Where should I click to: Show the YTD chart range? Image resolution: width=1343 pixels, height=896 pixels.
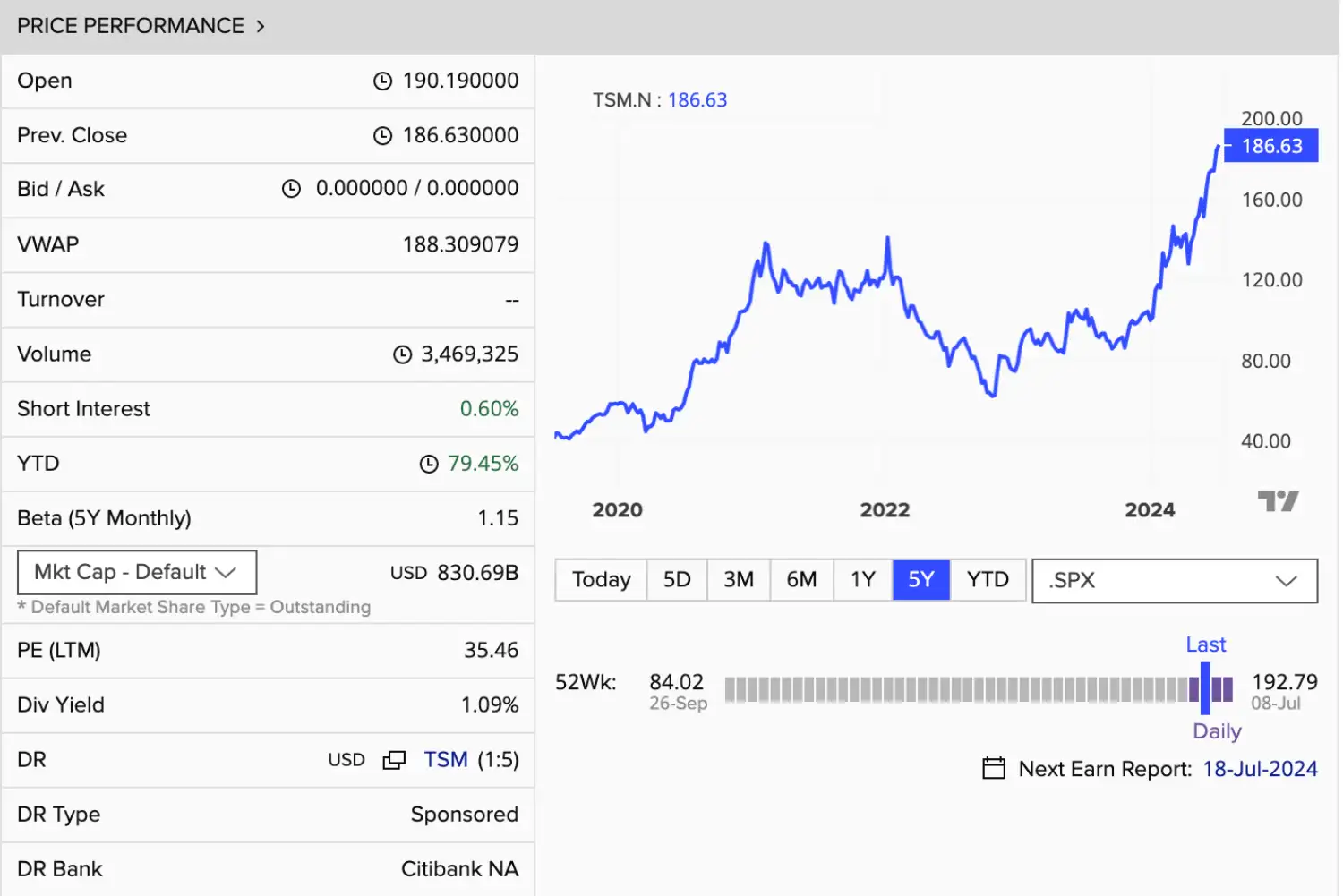[x=988, y=580]
